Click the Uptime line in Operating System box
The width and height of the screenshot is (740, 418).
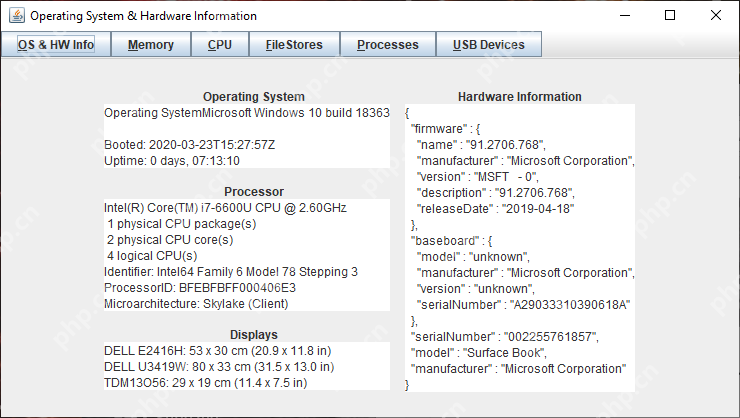pos(172,161)
